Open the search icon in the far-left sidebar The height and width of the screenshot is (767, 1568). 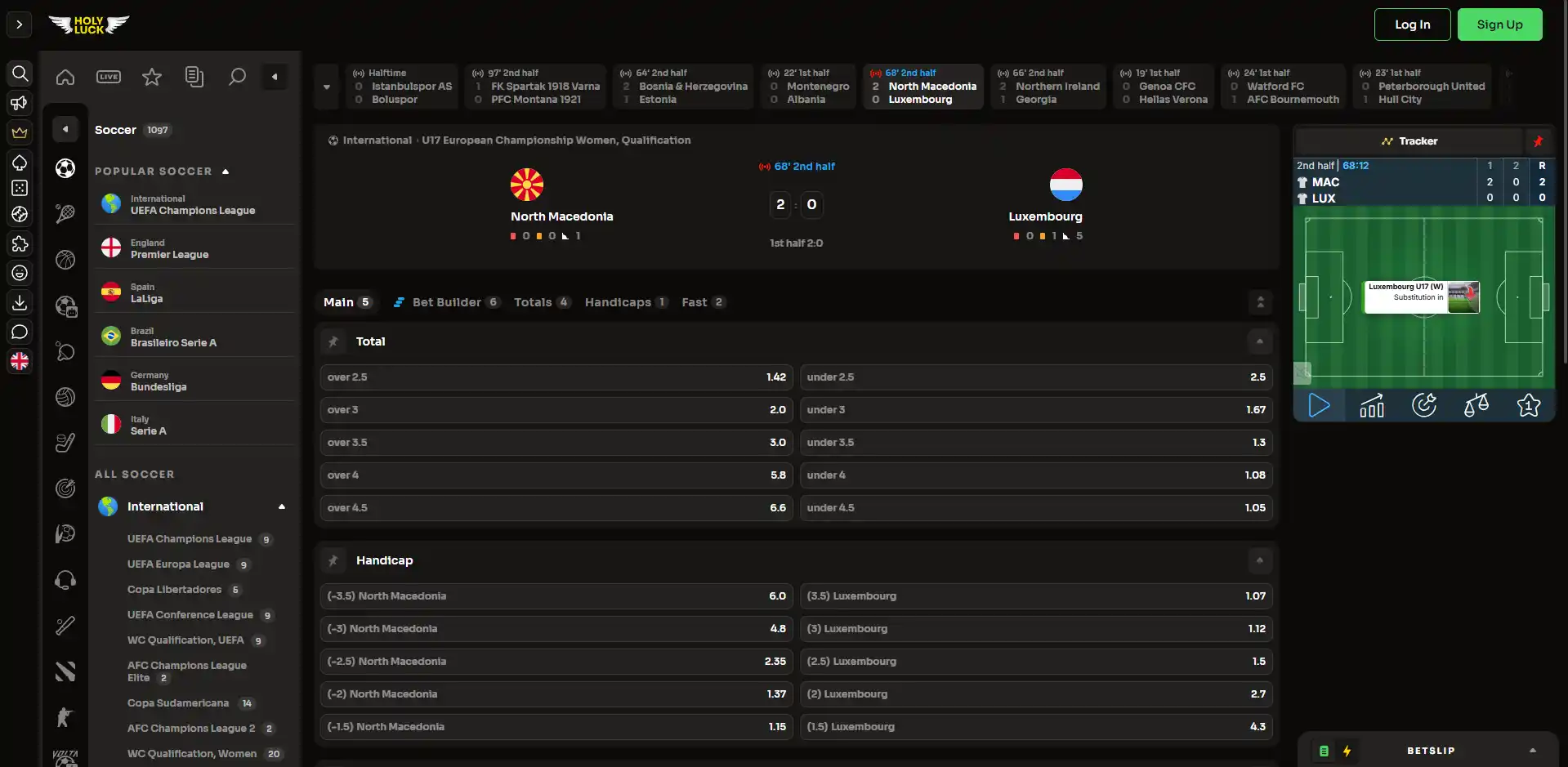[20, 74]
